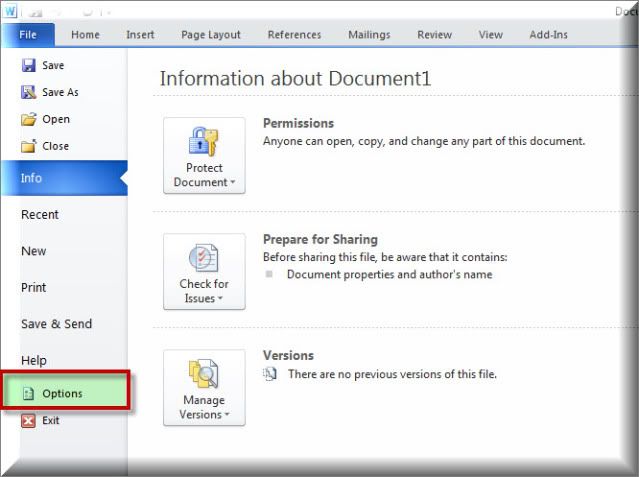Click the red Exit X icon
639x477 pixels.
tap(28, 420)
